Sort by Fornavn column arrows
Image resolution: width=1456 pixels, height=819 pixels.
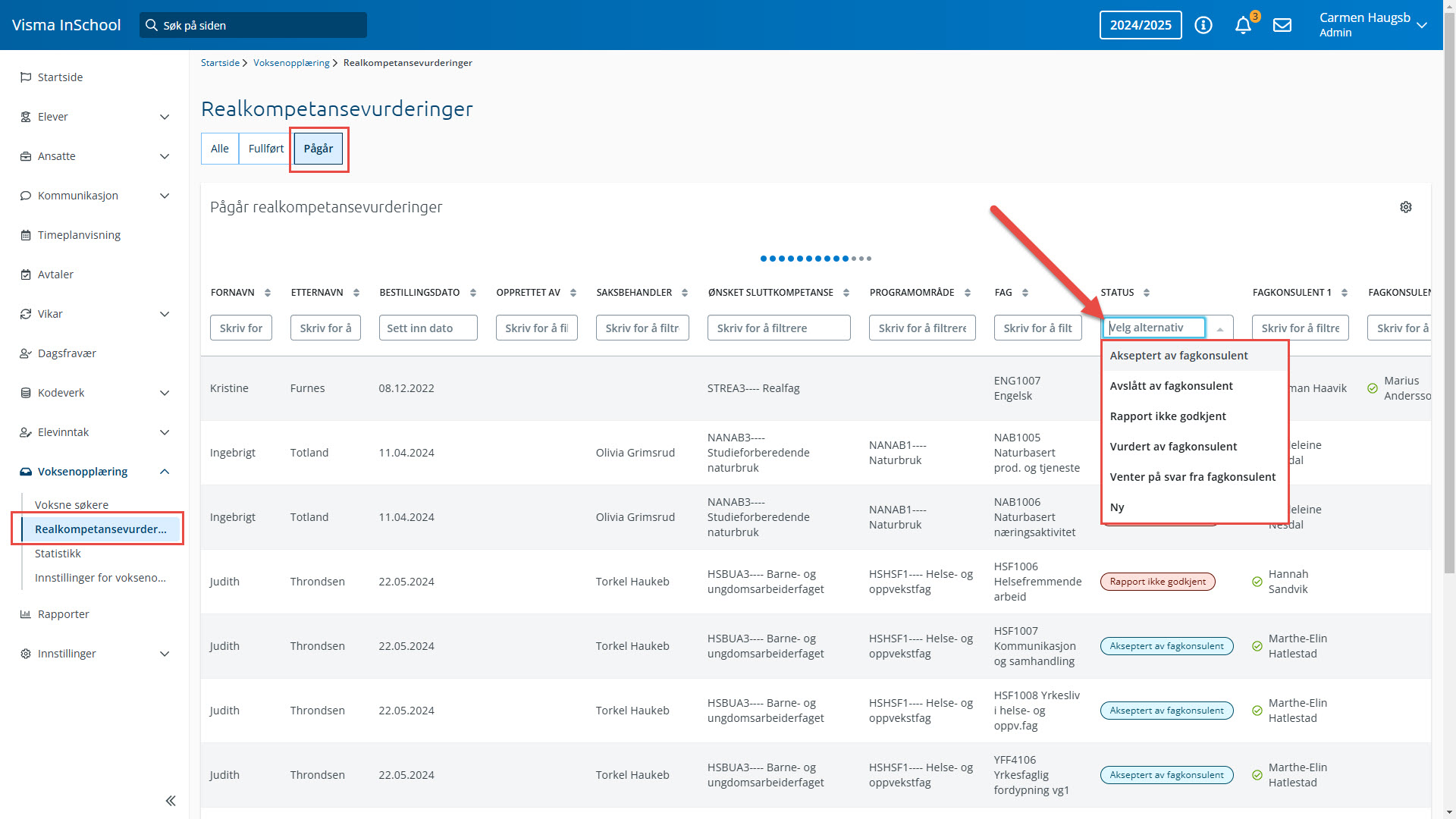(268, 293)
